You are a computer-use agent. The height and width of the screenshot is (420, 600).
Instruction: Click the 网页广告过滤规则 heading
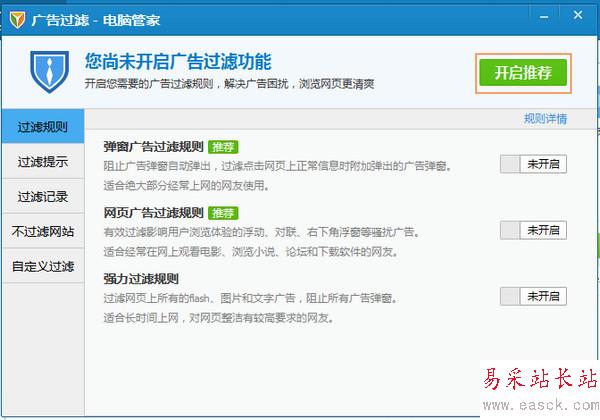(153, 213)
